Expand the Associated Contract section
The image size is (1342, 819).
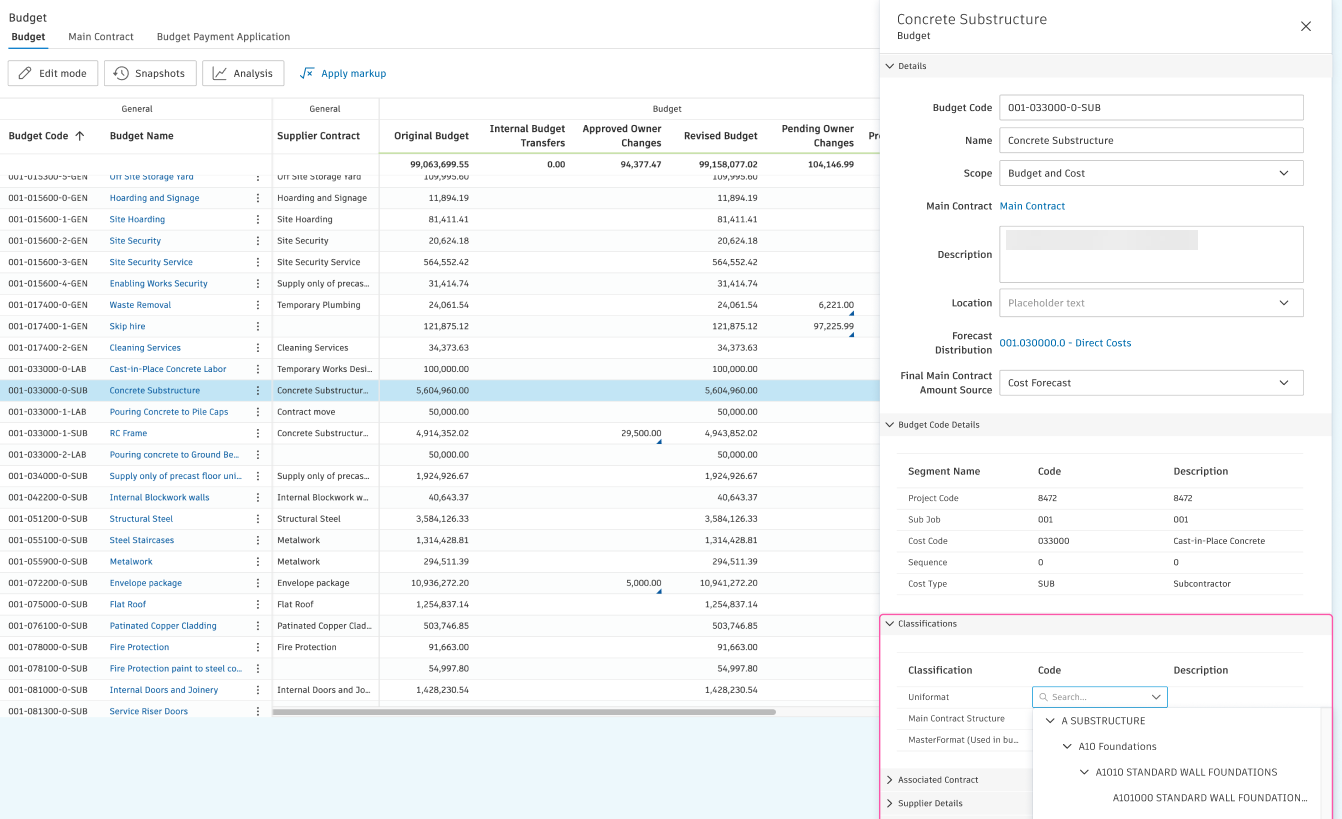890,780
